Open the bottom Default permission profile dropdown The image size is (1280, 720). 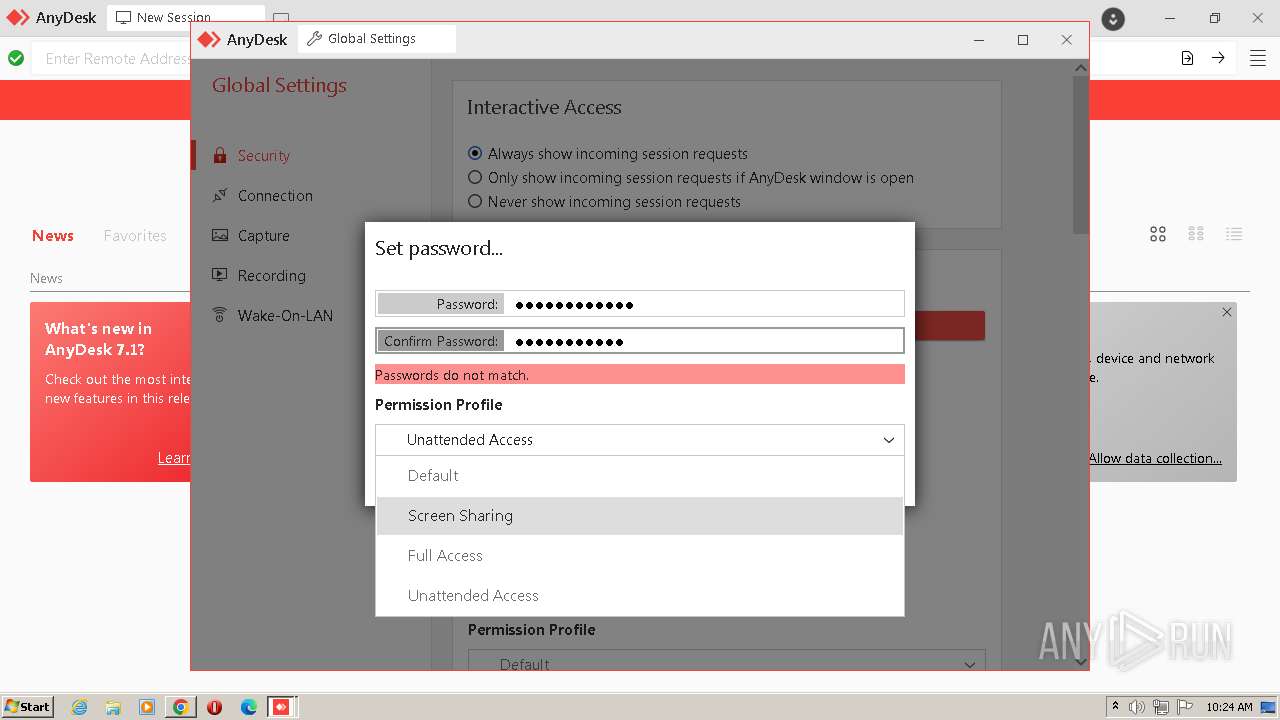pos(727,661)
